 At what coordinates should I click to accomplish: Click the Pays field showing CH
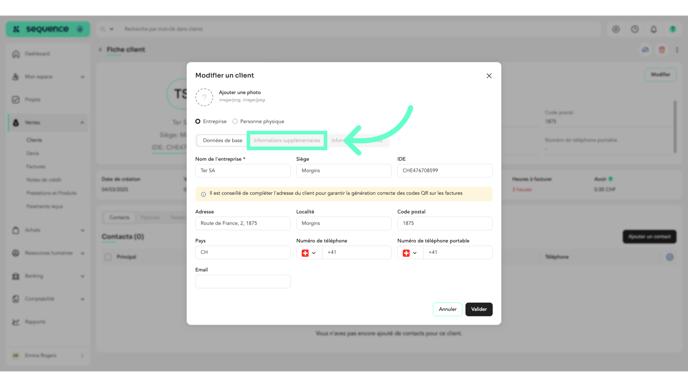[x=243, y=252]
